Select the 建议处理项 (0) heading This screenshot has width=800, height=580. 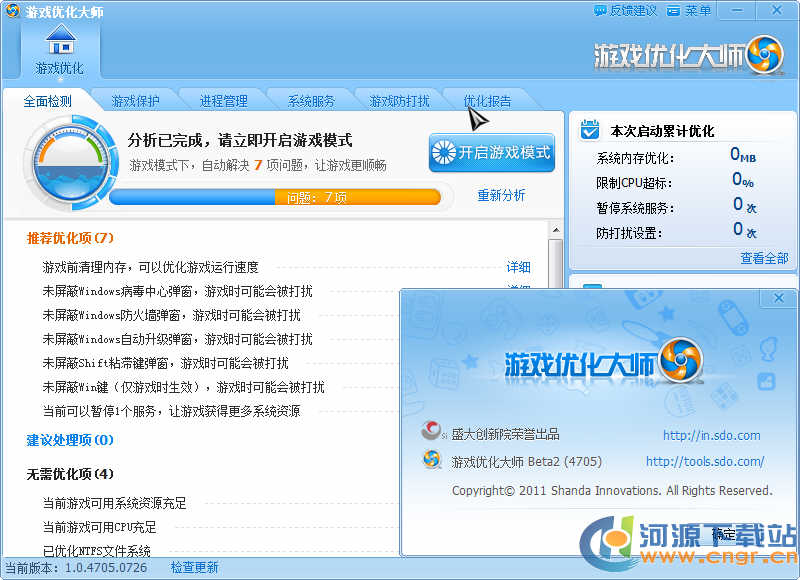(x=70, y=440)
